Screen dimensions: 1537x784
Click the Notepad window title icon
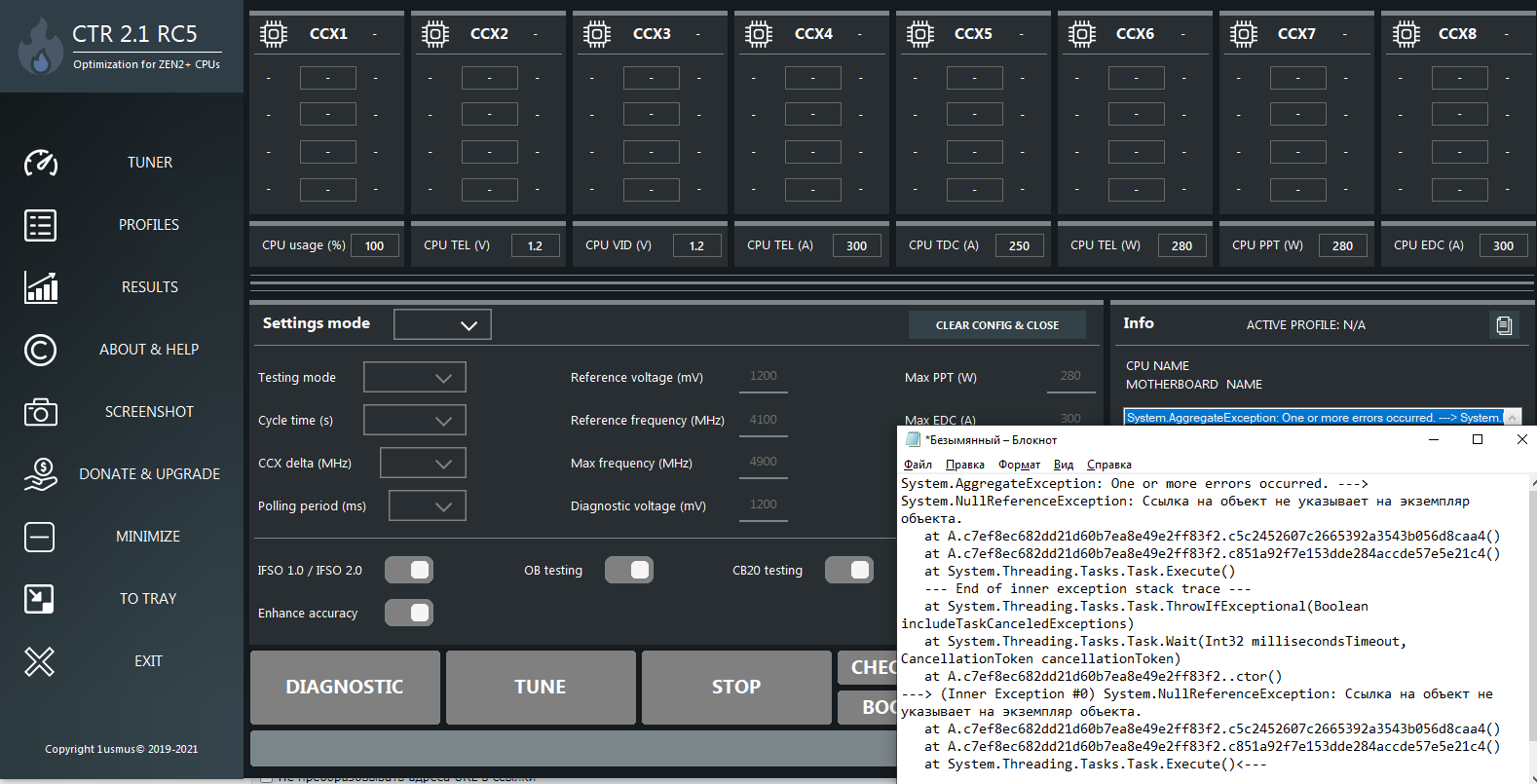[913, 439]
